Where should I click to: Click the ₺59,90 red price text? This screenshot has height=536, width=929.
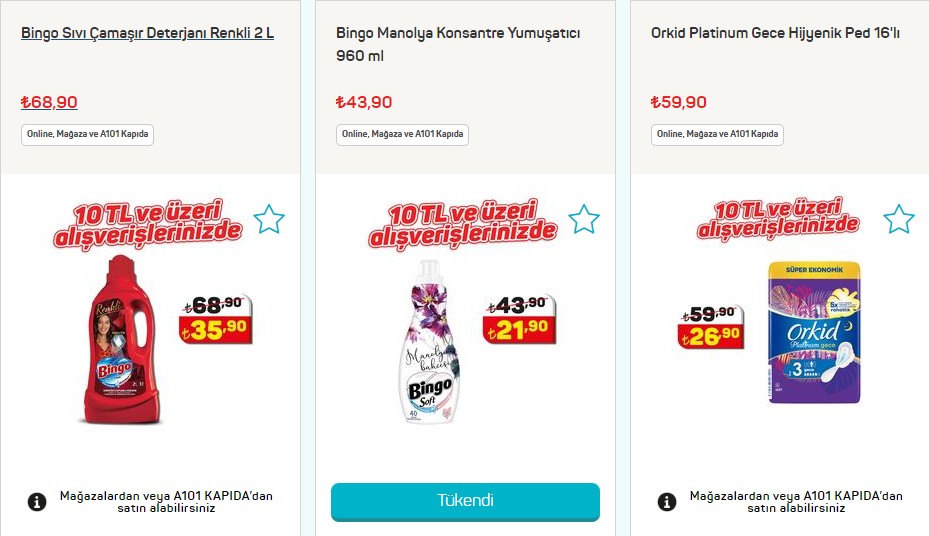click(x=678, y=102)
